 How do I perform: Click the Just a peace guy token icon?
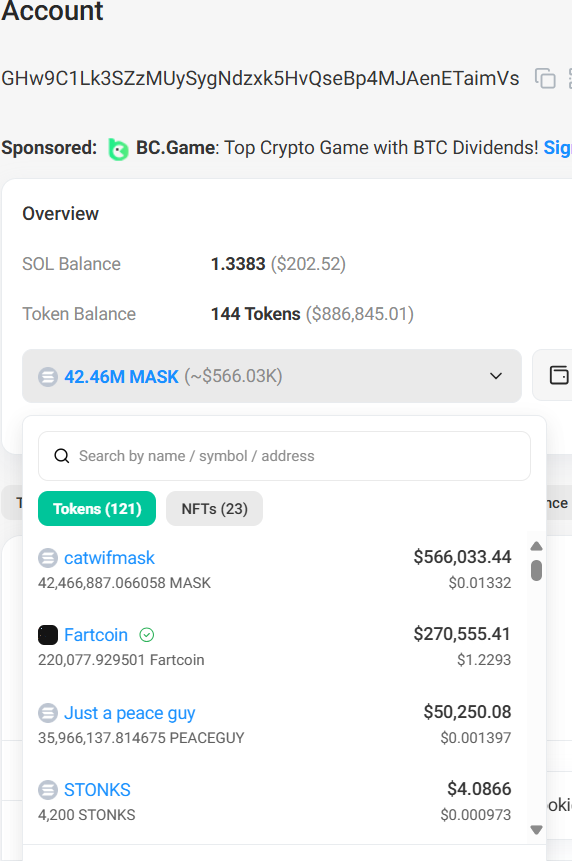tap(48, 713)
